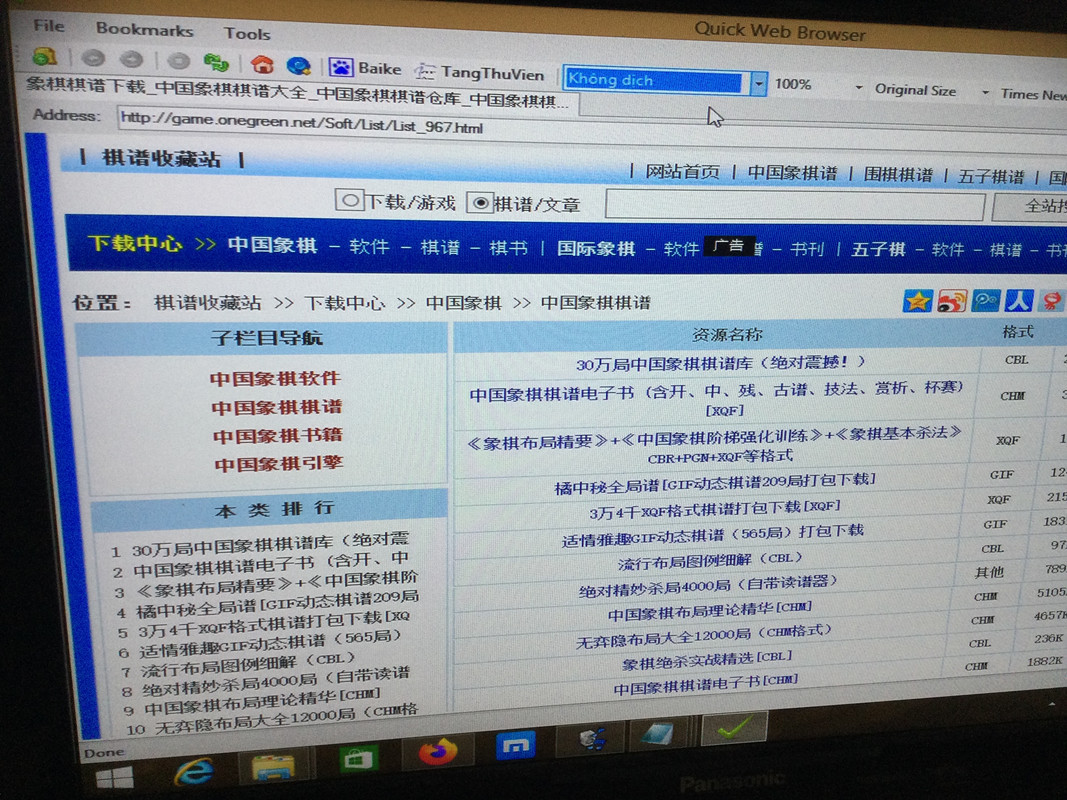The width and height of the screenshot is (1067, 800).
Task: Click breadcrumb 棋谱收藏站
Action: (208, 302)
